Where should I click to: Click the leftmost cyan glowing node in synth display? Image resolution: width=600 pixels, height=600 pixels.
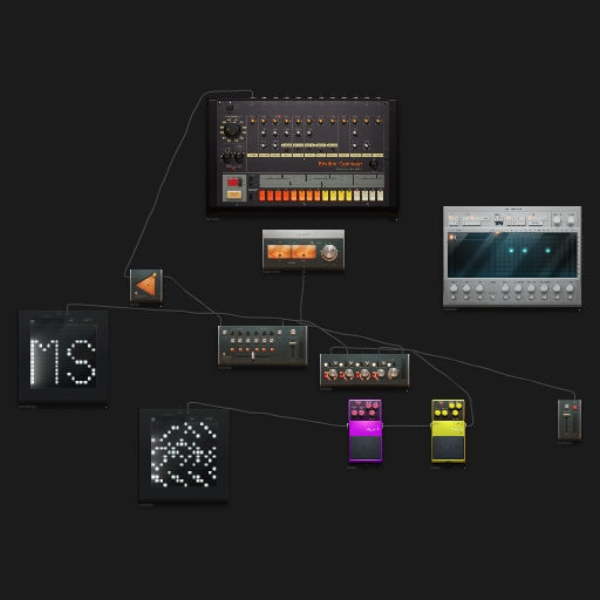[511, 251]
